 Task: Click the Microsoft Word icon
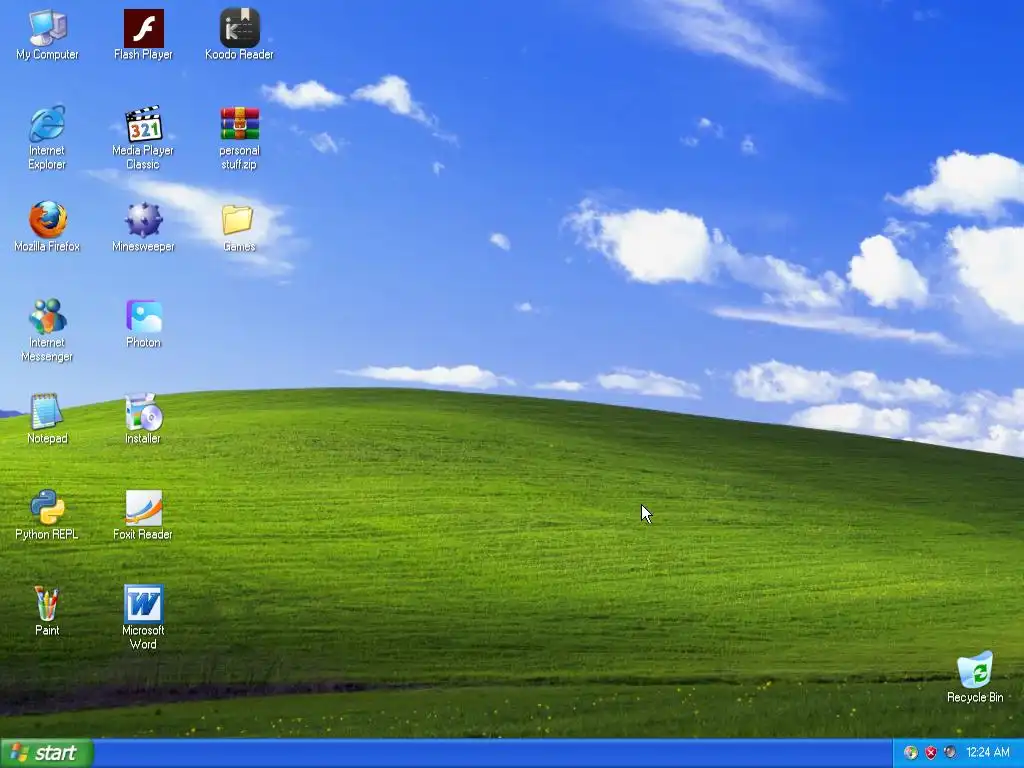tap(144, 617)
